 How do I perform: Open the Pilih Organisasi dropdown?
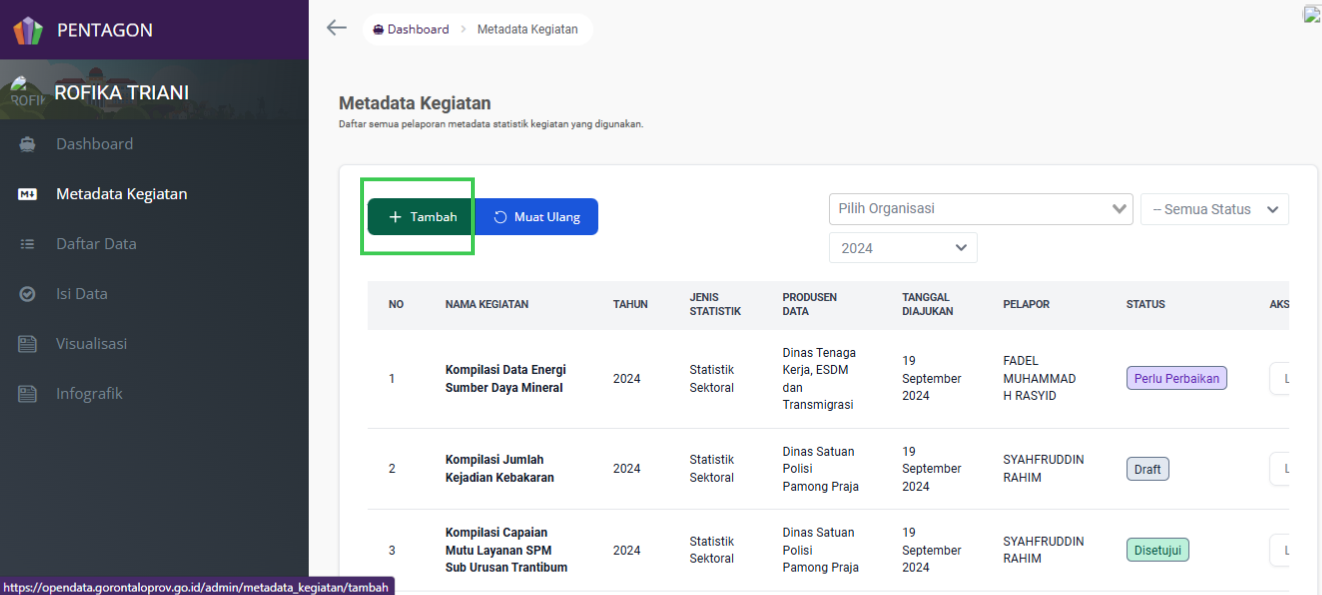point(981,209)
